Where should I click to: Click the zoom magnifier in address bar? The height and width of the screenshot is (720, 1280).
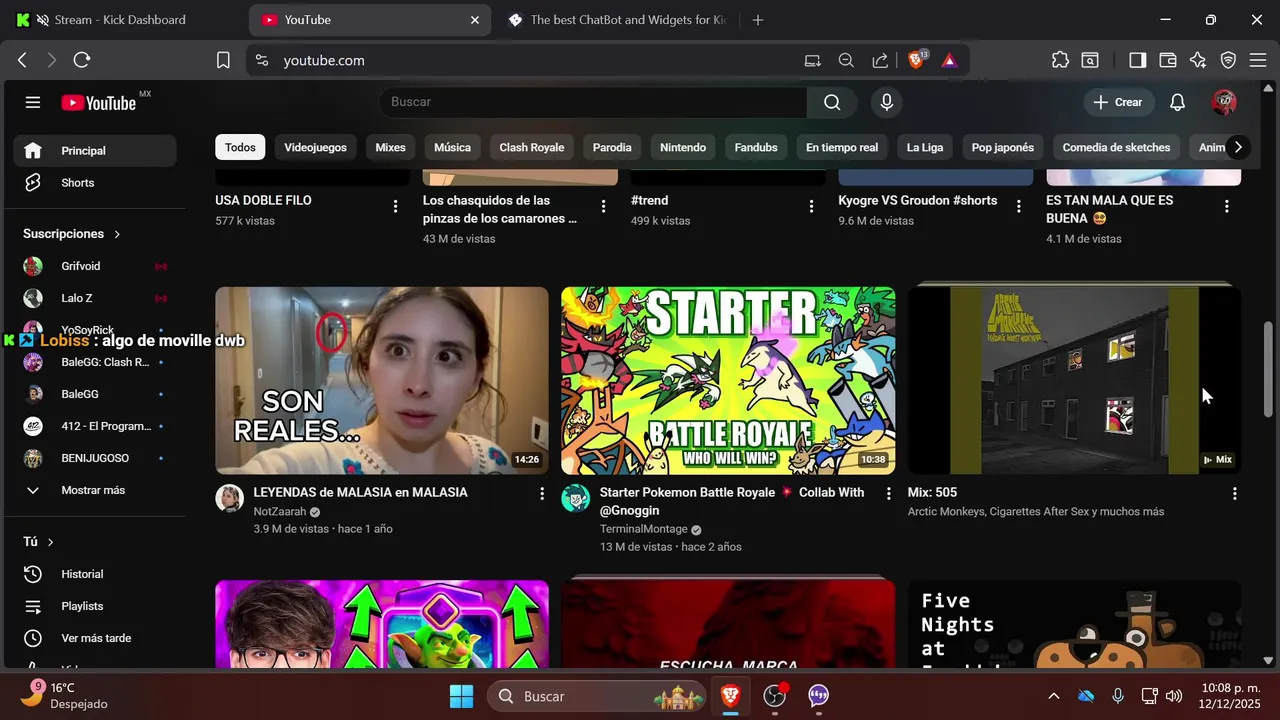(846, 60)
